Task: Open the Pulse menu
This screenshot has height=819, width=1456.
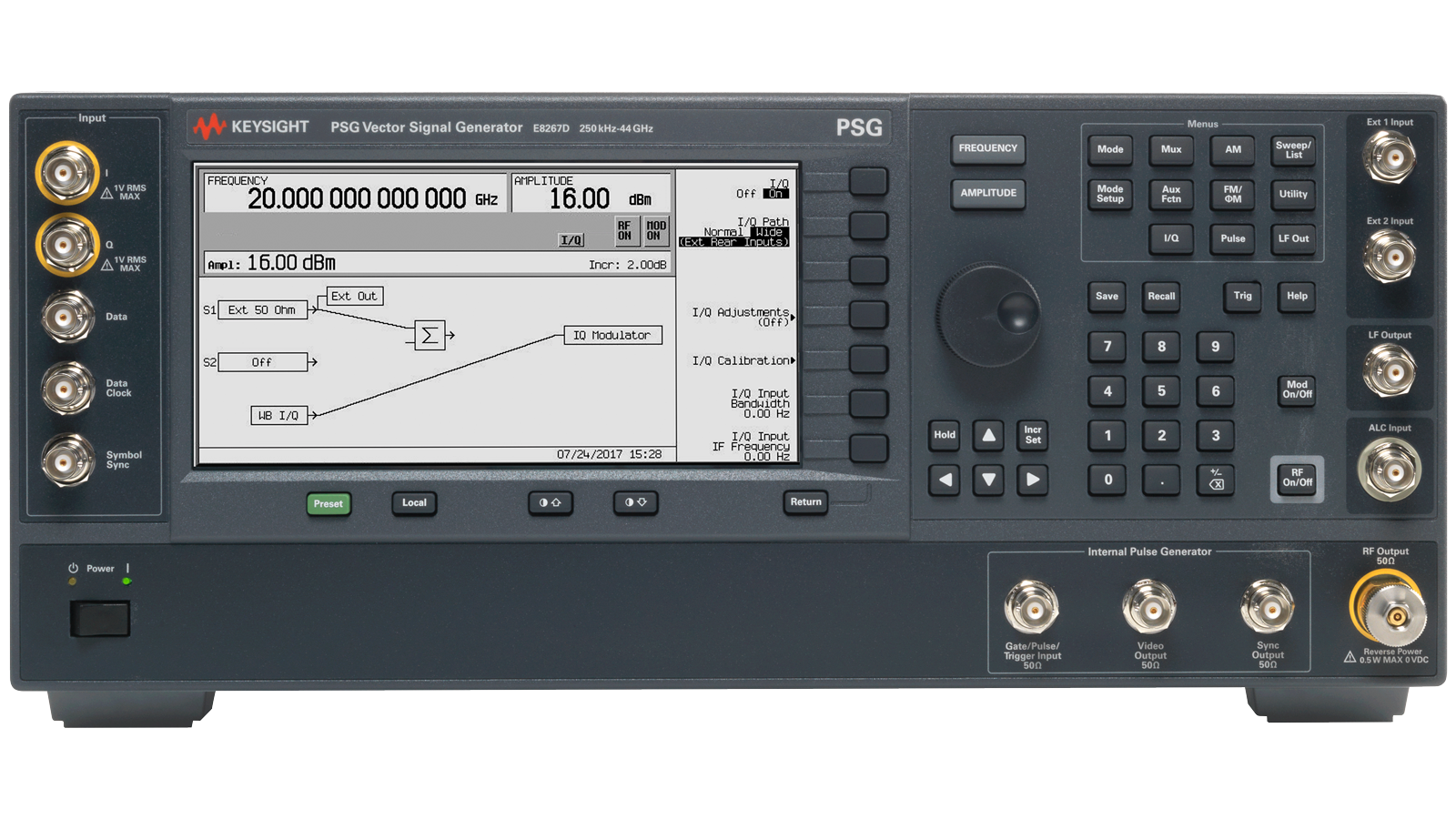Action: coord(1232,238)
